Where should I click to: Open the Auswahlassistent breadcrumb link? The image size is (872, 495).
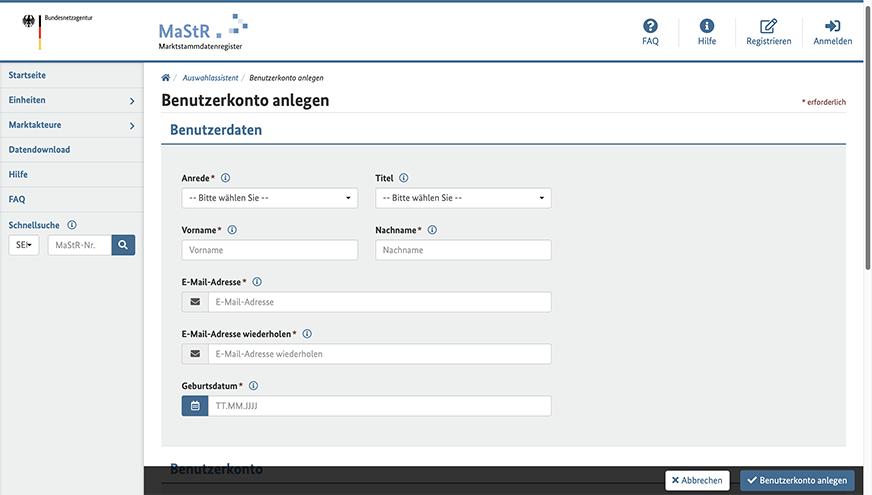pyautogui.click(x=210, y=78)
